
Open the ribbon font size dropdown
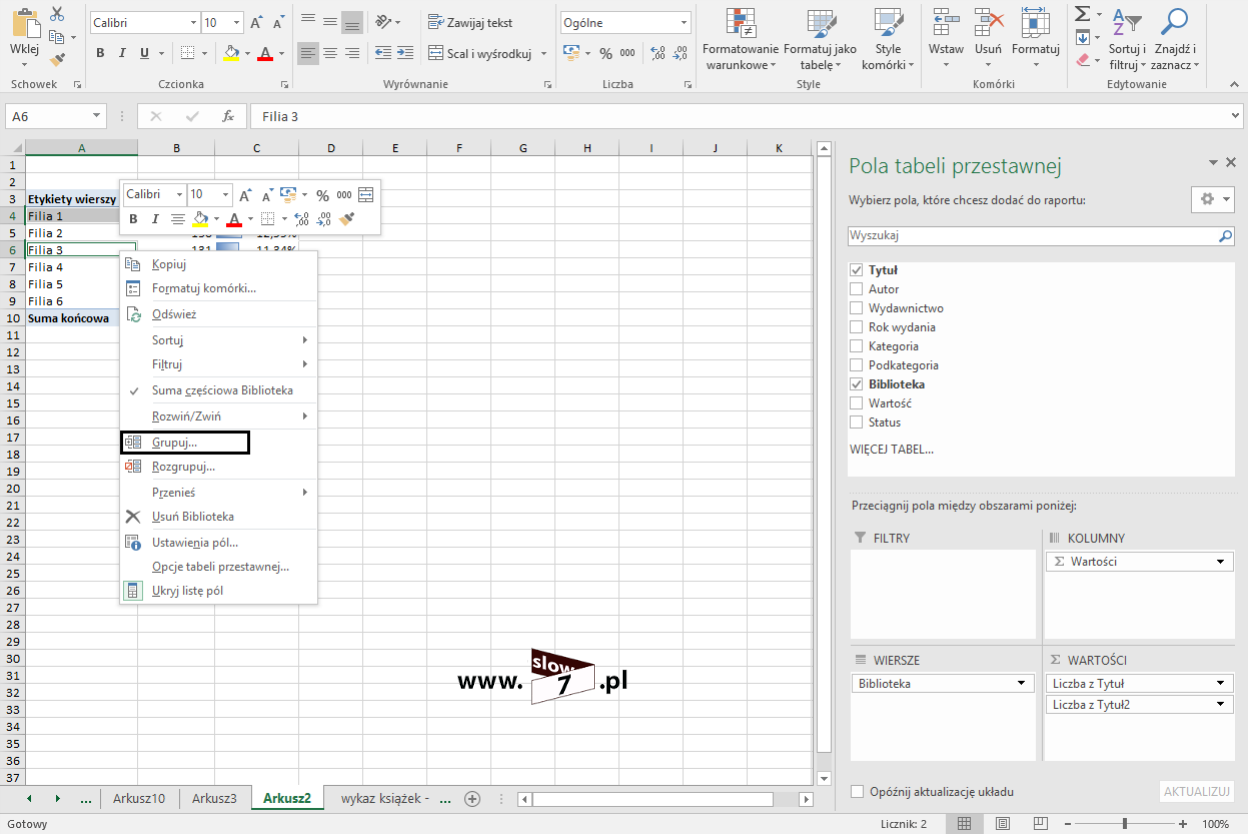[x=236, y=22]
